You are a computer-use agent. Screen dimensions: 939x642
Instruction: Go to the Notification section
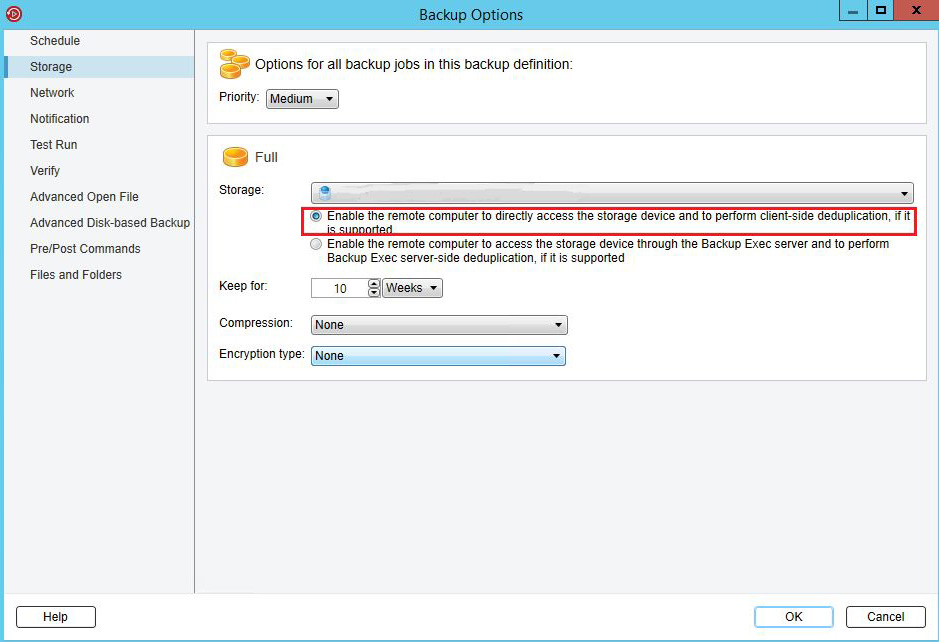point(59,119)
